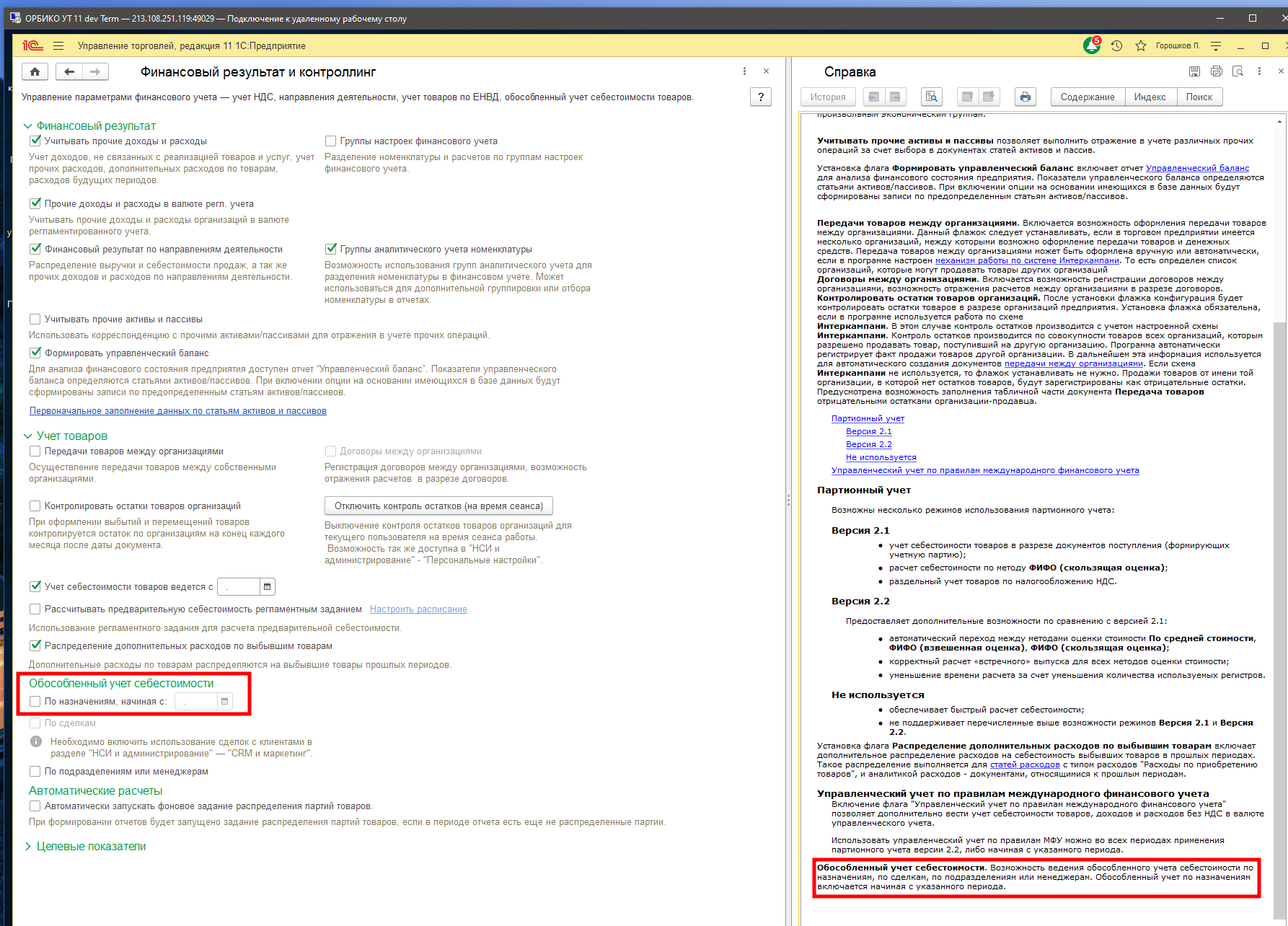Viewport: 1288px width, 926px height.
Task: Click the find-in-text icon in help toolbar
Action: tap(931, 97)
